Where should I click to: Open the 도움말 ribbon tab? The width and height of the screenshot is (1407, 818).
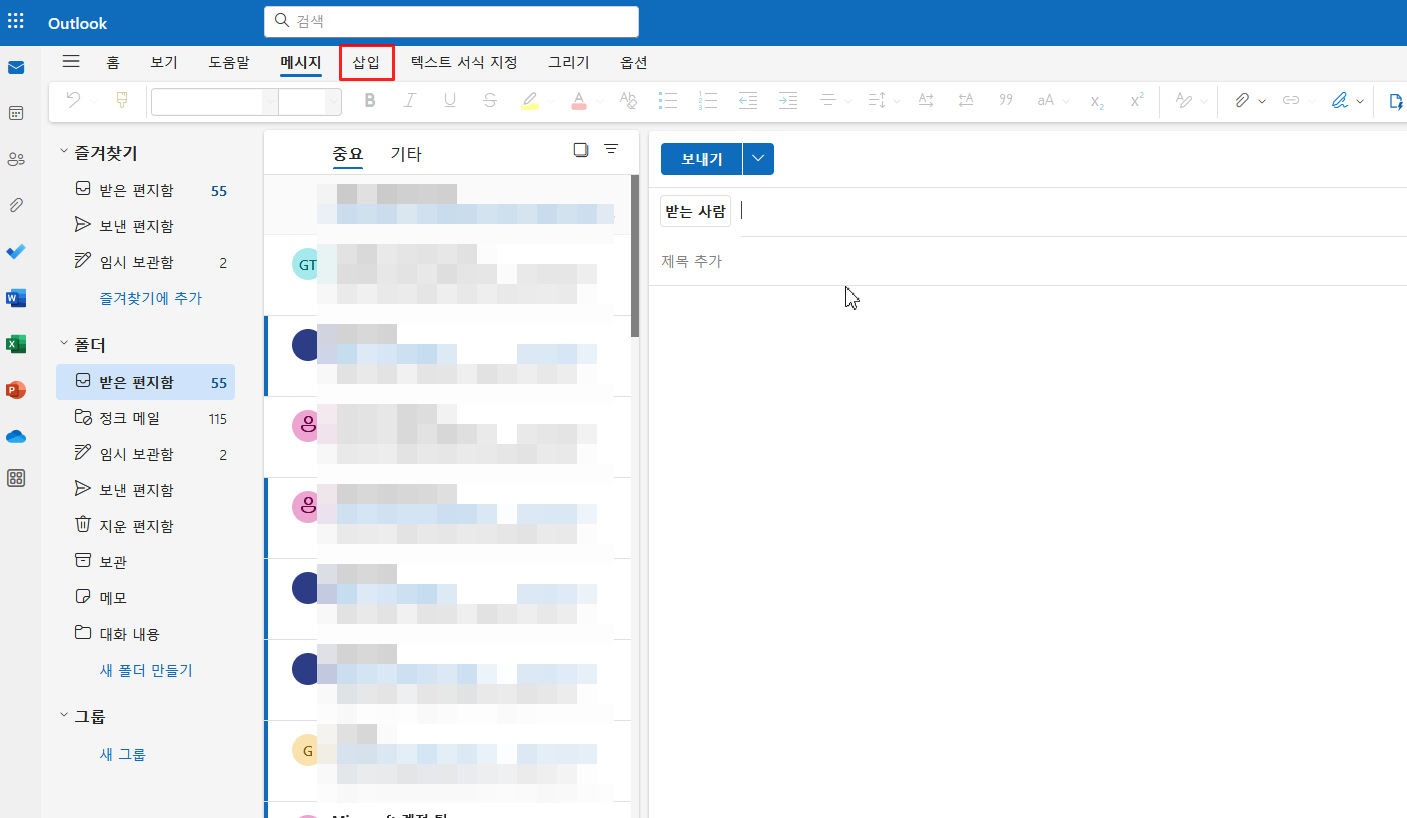pyautogui.click(x=229, y=62)
